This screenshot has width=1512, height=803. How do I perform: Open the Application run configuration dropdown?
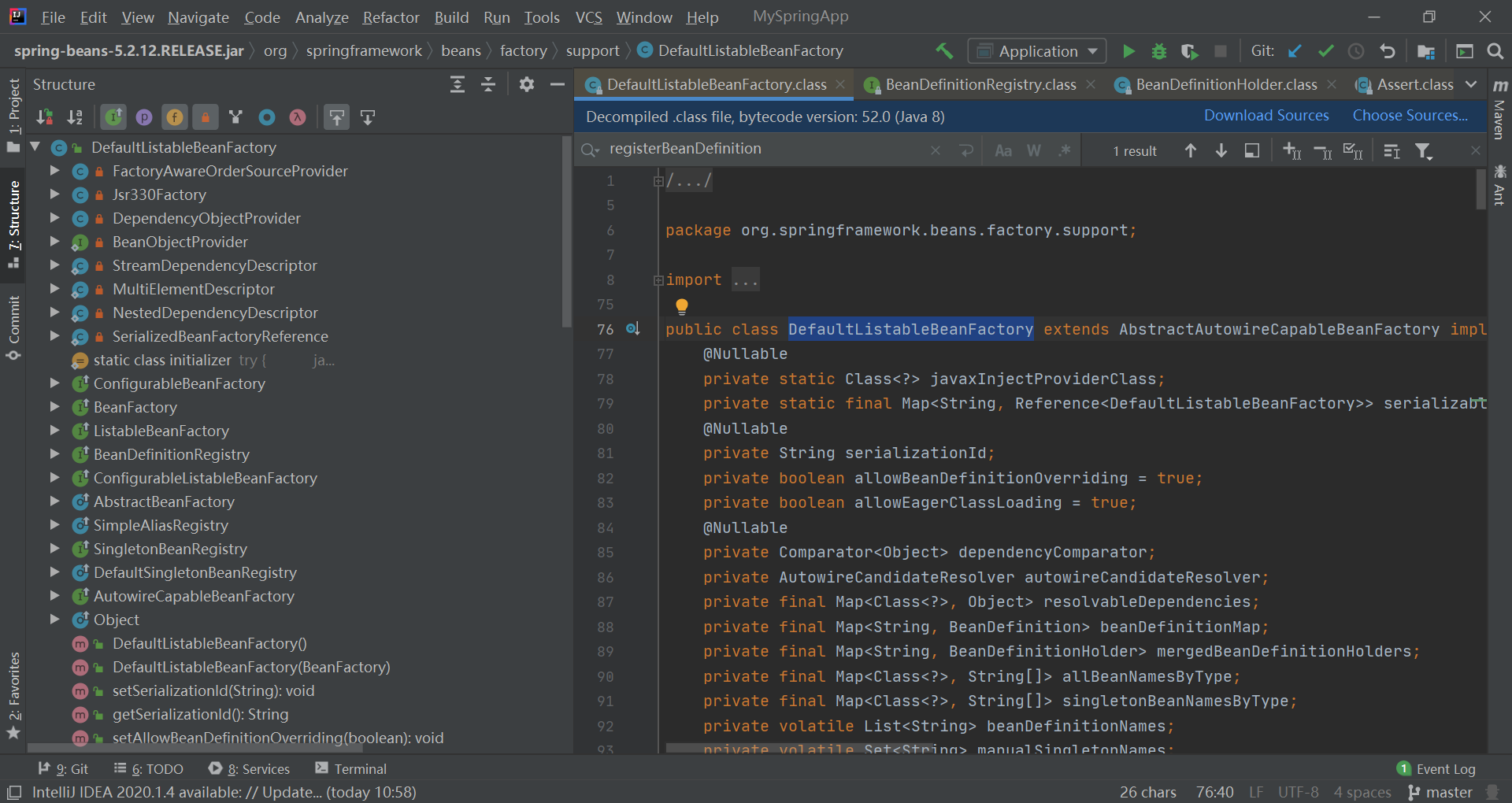pos(1037,51)
